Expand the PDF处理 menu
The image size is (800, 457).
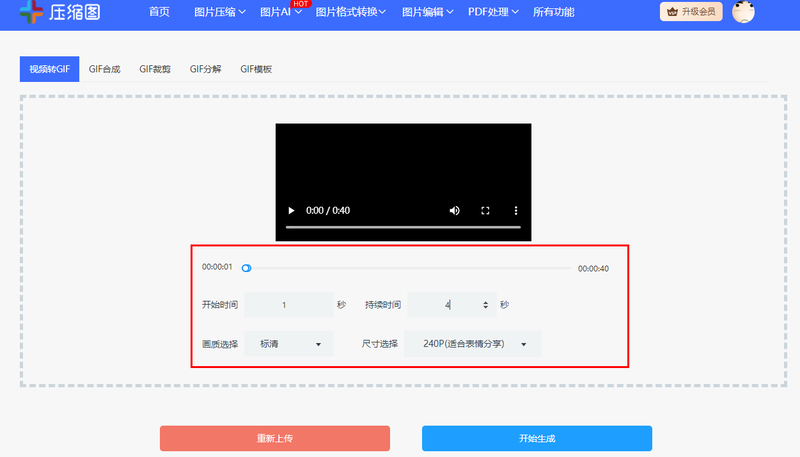click(x=493, y=12)
